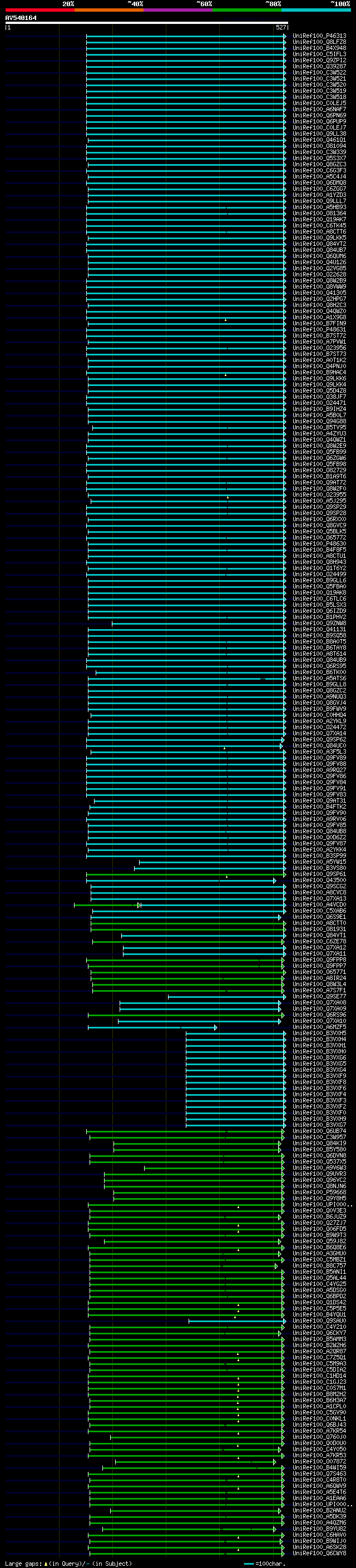Open hit UniRef100_B4X948

319,48
